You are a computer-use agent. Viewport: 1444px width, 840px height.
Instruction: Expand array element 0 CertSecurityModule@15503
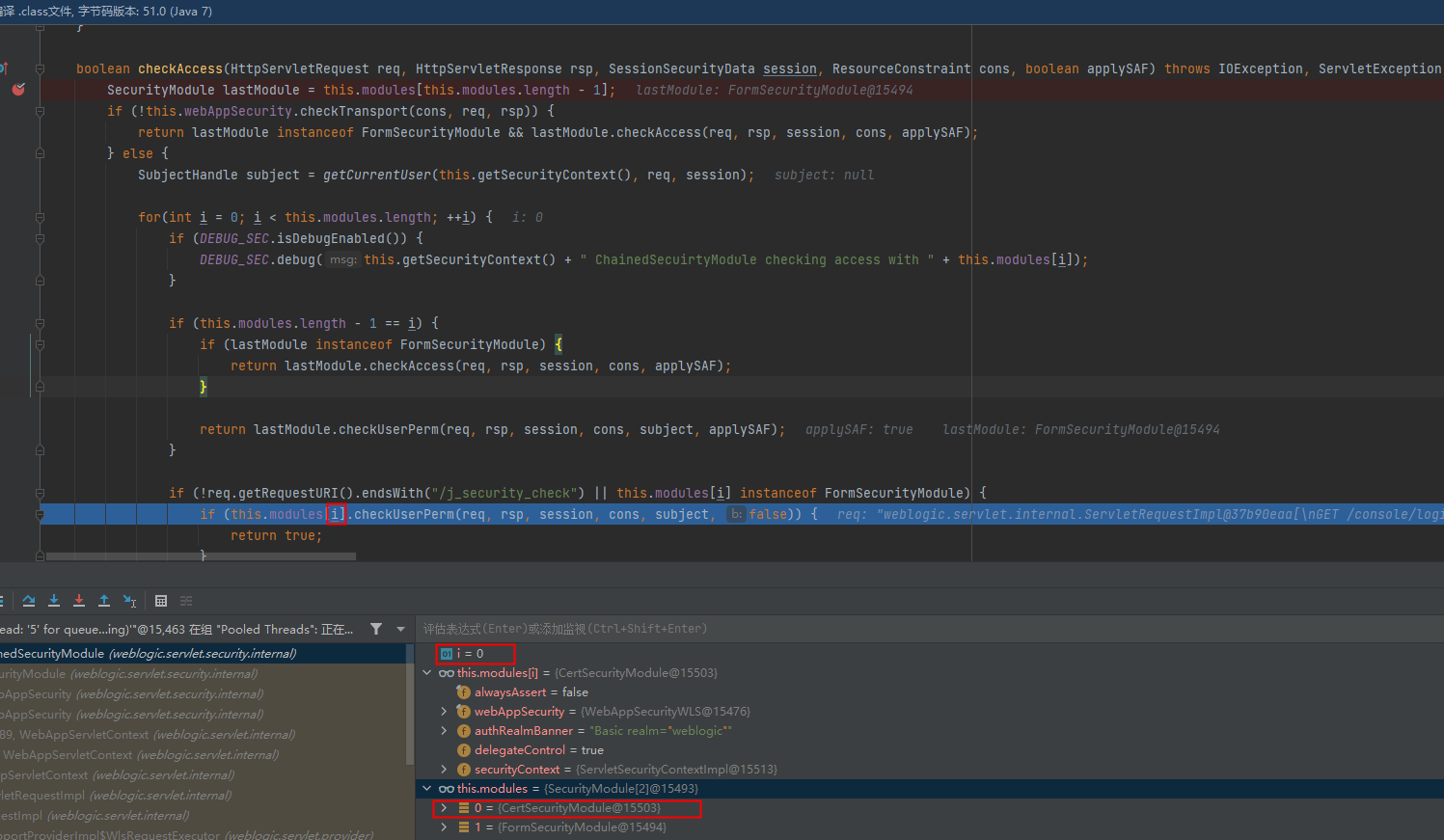[x=444, y=808]
